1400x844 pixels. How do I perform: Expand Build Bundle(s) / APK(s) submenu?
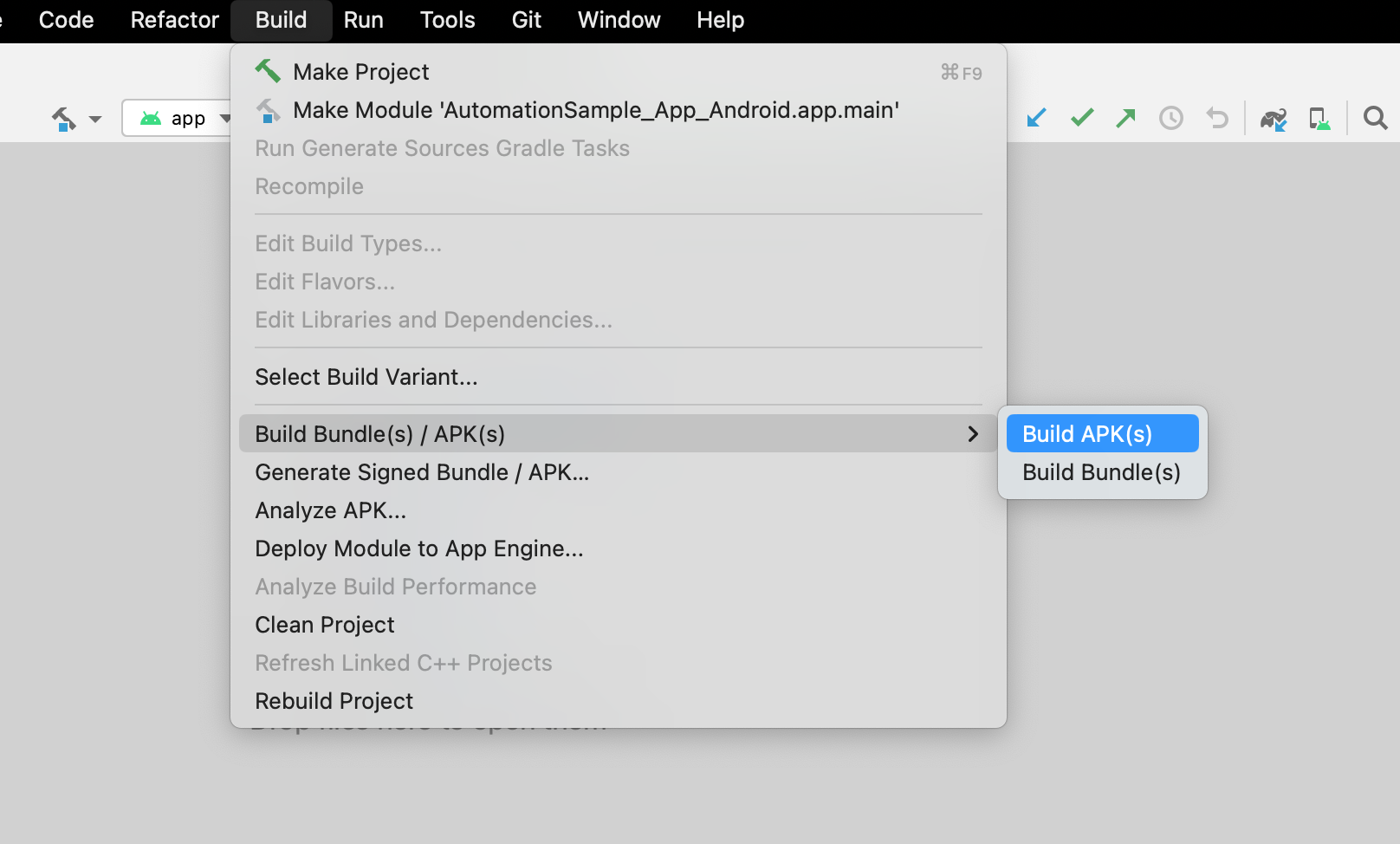(619, 433)
